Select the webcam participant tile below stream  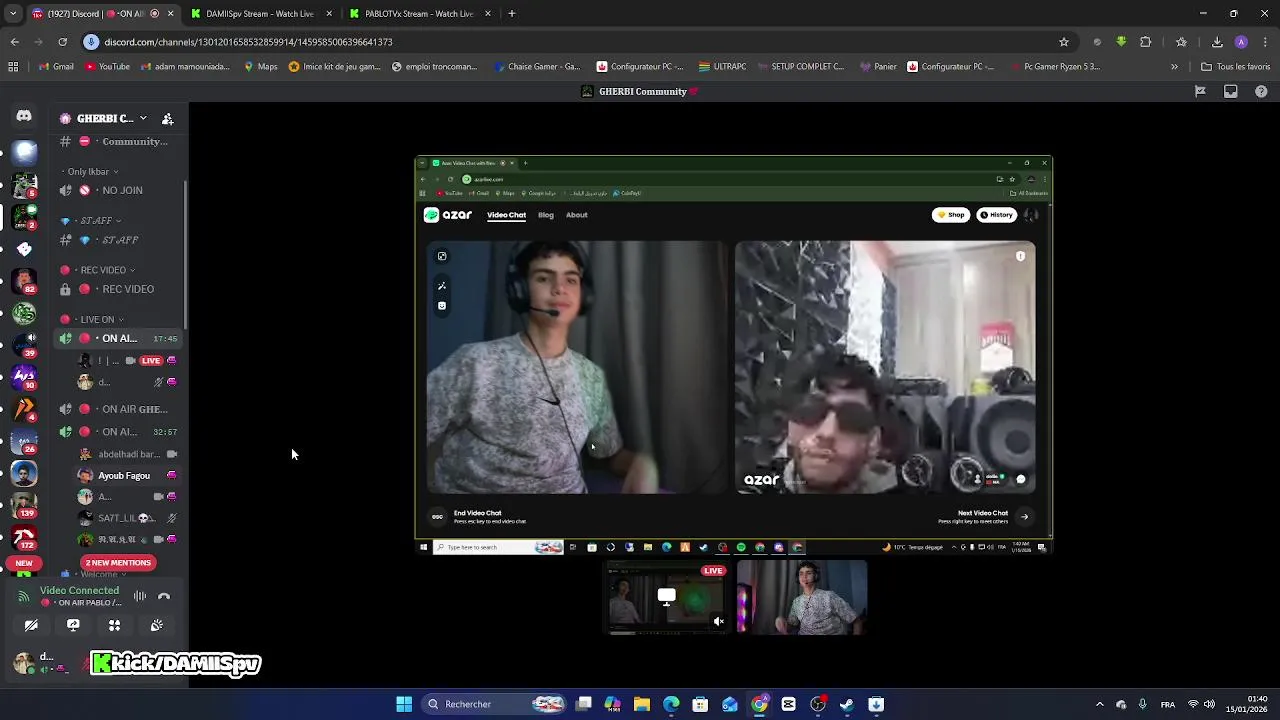click(x=802, y=597)
